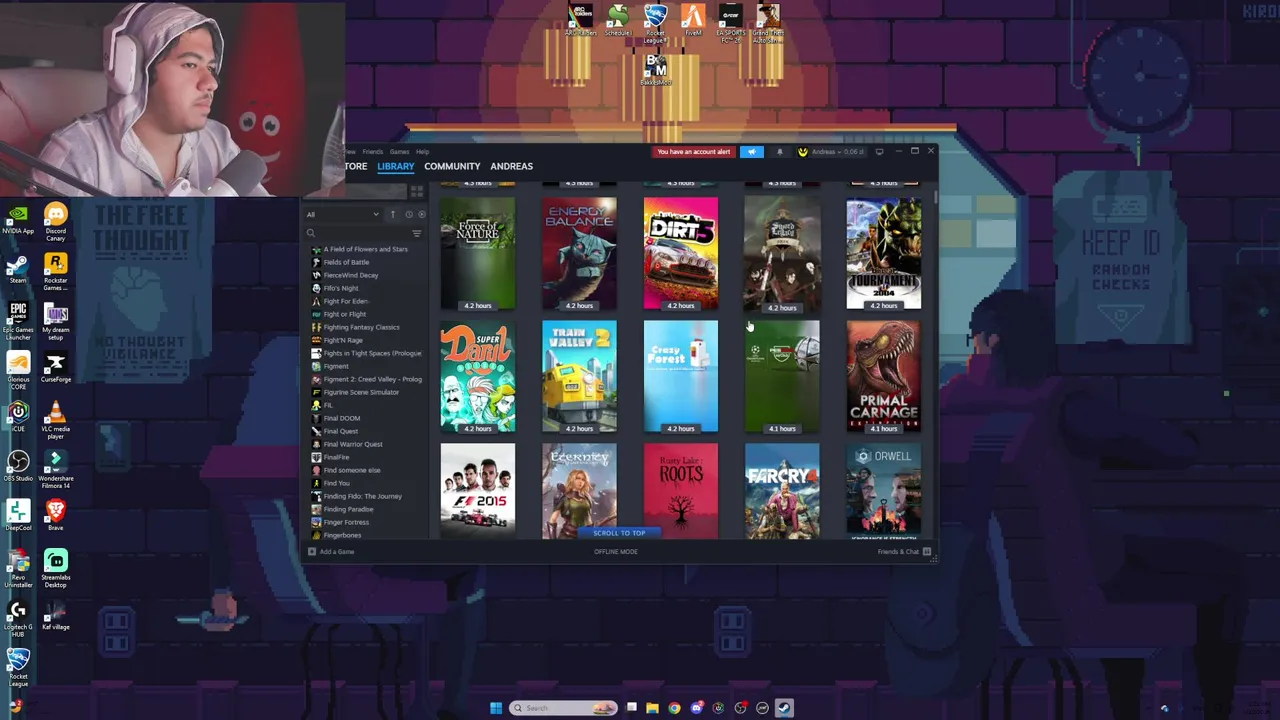Open Crazy Forest game cover
This screenshot has width=1280, height=720.
(681, 377)
